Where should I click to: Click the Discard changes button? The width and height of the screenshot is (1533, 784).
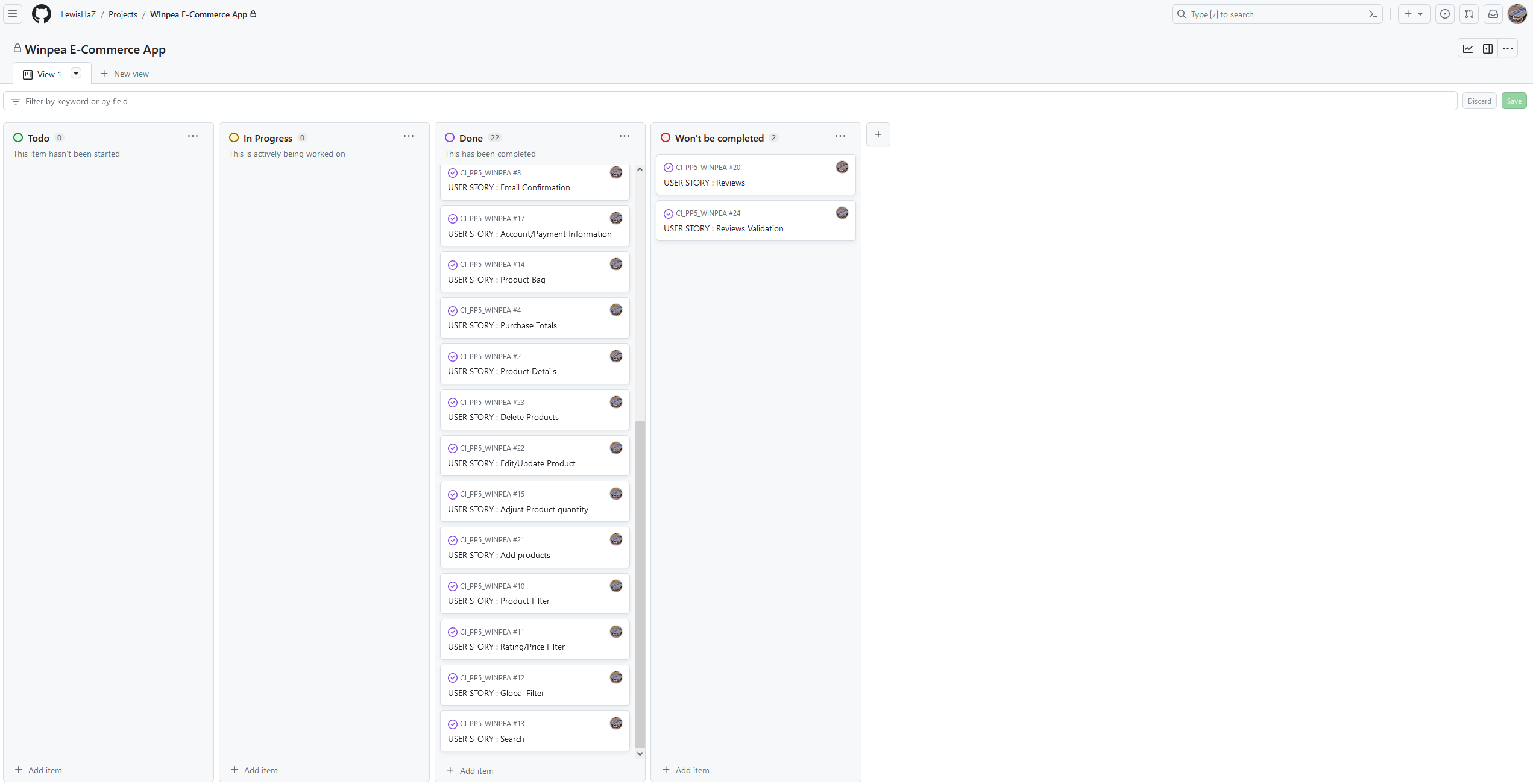click(1479, 101)
